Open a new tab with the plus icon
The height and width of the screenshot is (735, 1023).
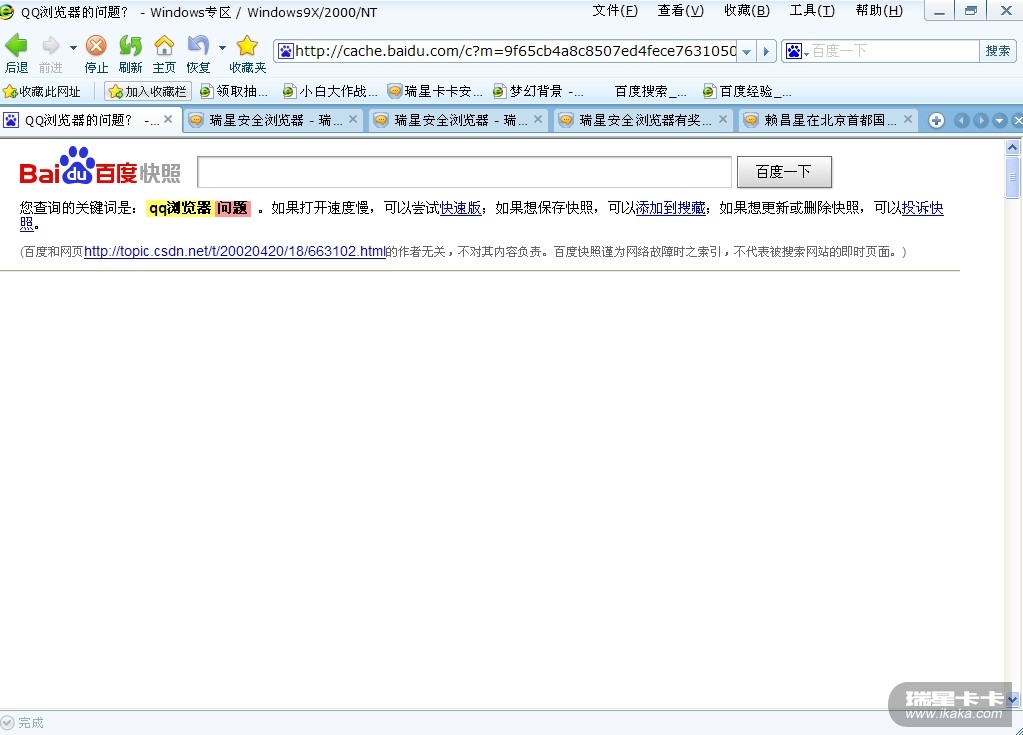coord(937,121)
